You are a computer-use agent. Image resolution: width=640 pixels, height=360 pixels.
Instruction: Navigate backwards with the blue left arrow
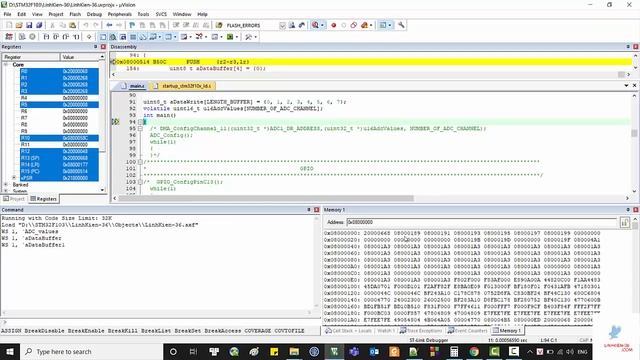tap(109, 25)
